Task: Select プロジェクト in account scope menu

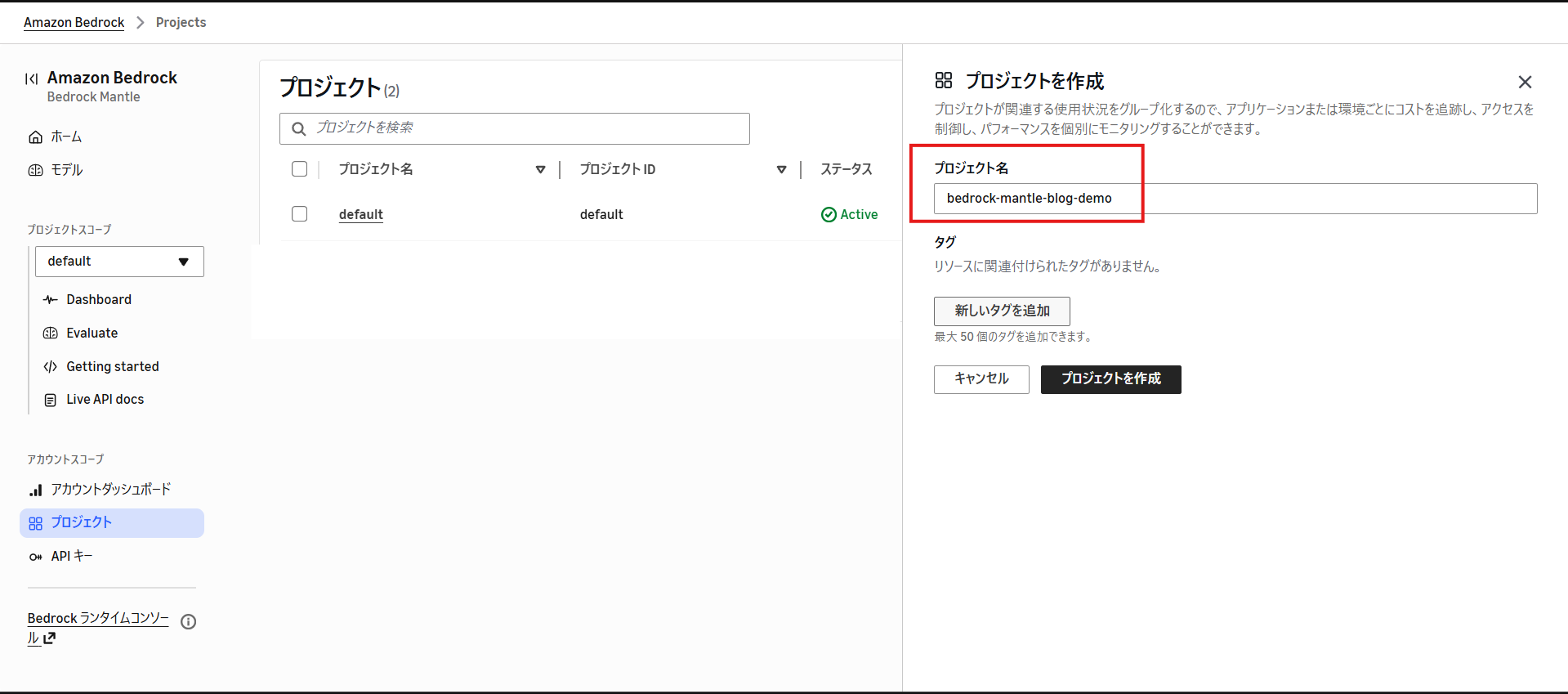Action: point(112,523)
